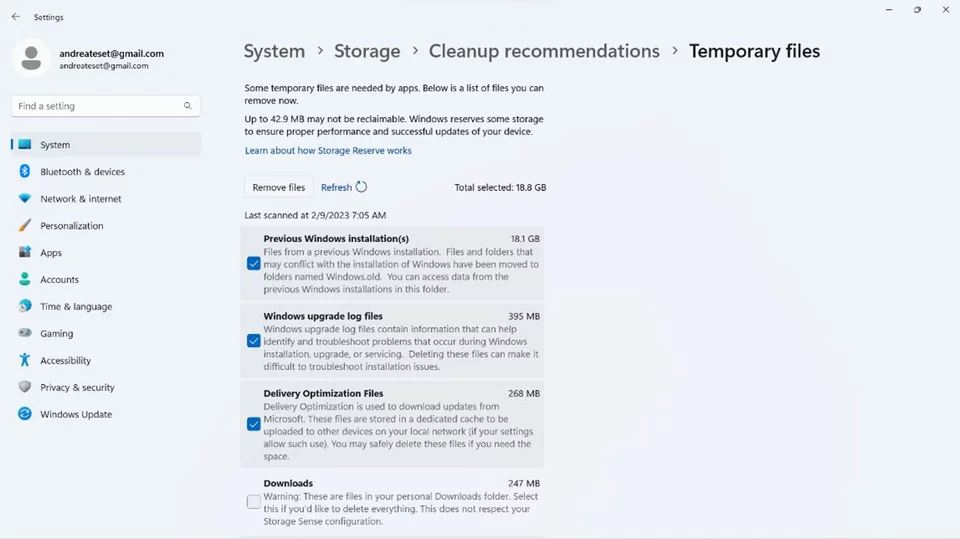Open Accounts via its person icon
960x539 pixels.
click(x=24, y=279)
